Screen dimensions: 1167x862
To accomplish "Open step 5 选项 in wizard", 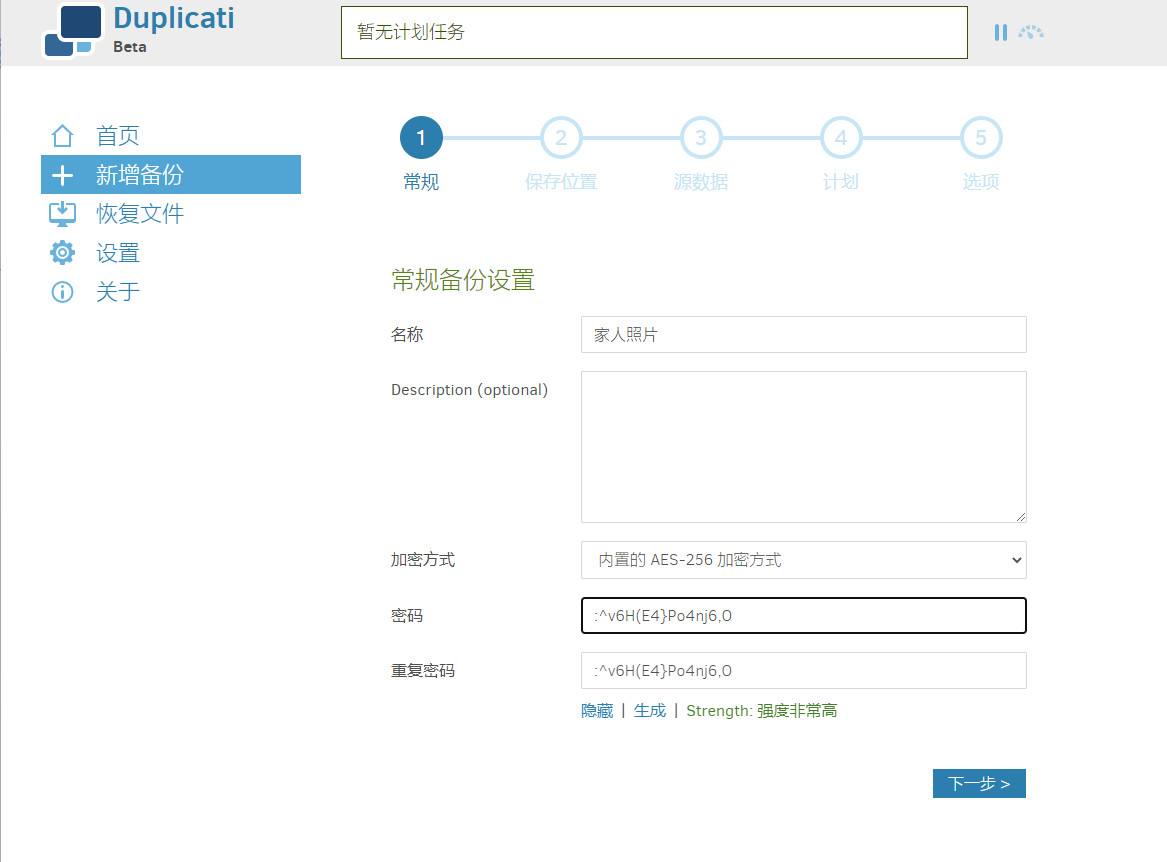I will tap(980, 139).
